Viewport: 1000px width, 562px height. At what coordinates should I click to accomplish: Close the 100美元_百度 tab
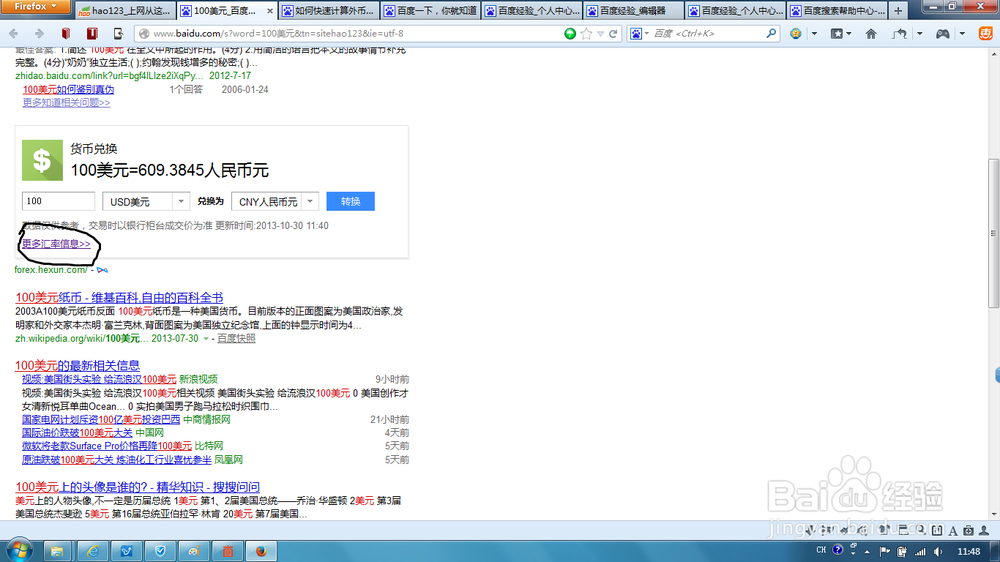[x=270, y=11]
